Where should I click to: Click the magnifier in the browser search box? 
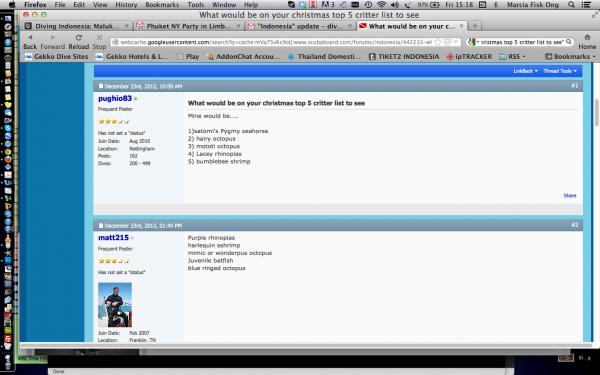[568, 42]
